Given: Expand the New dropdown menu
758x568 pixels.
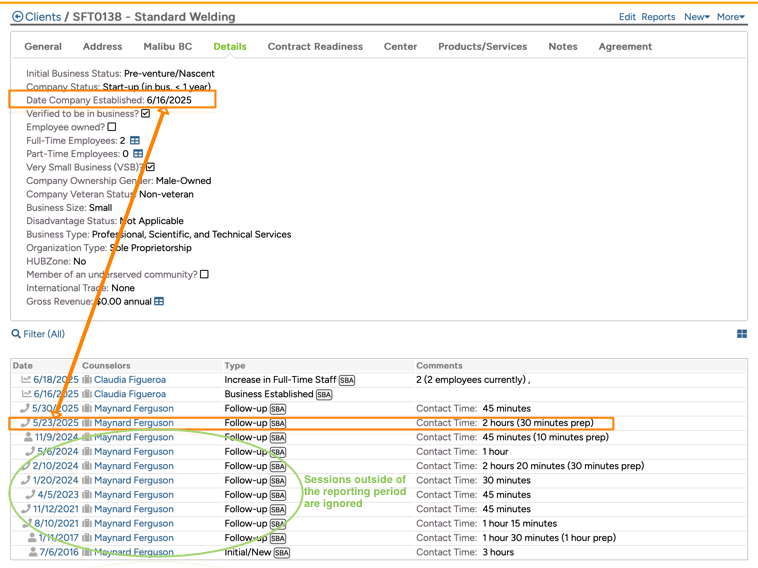Looking at the screenshot, I should [x=696, y=17].
